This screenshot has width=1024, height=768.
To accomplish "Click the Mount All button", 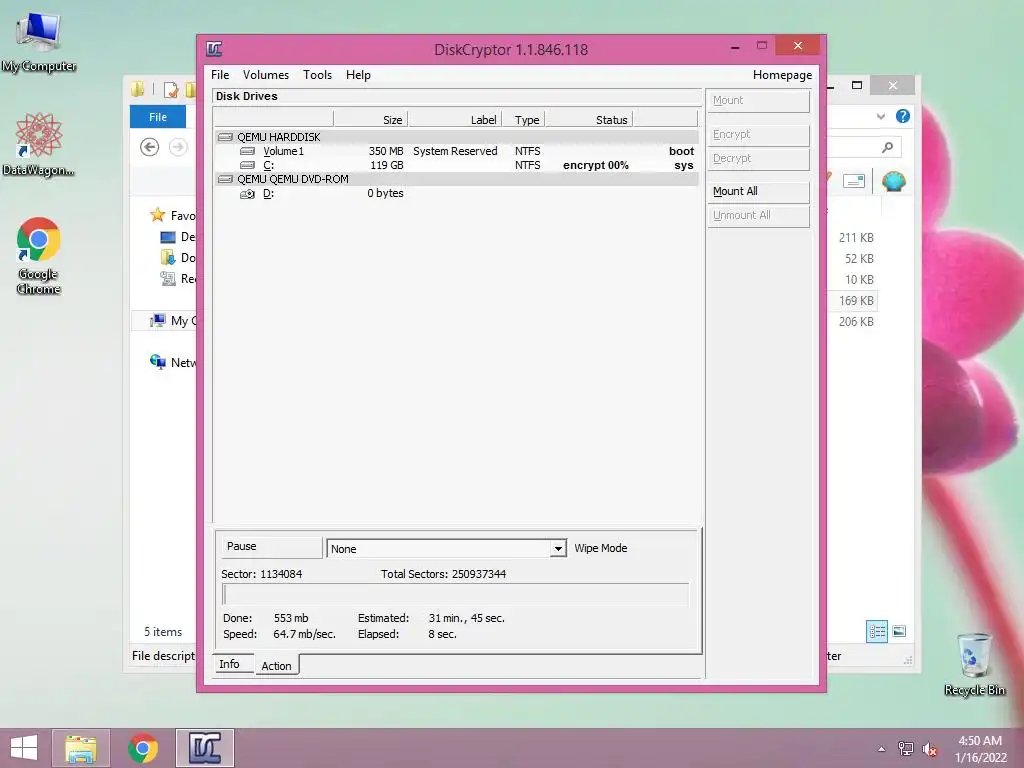I will [758, 191].
